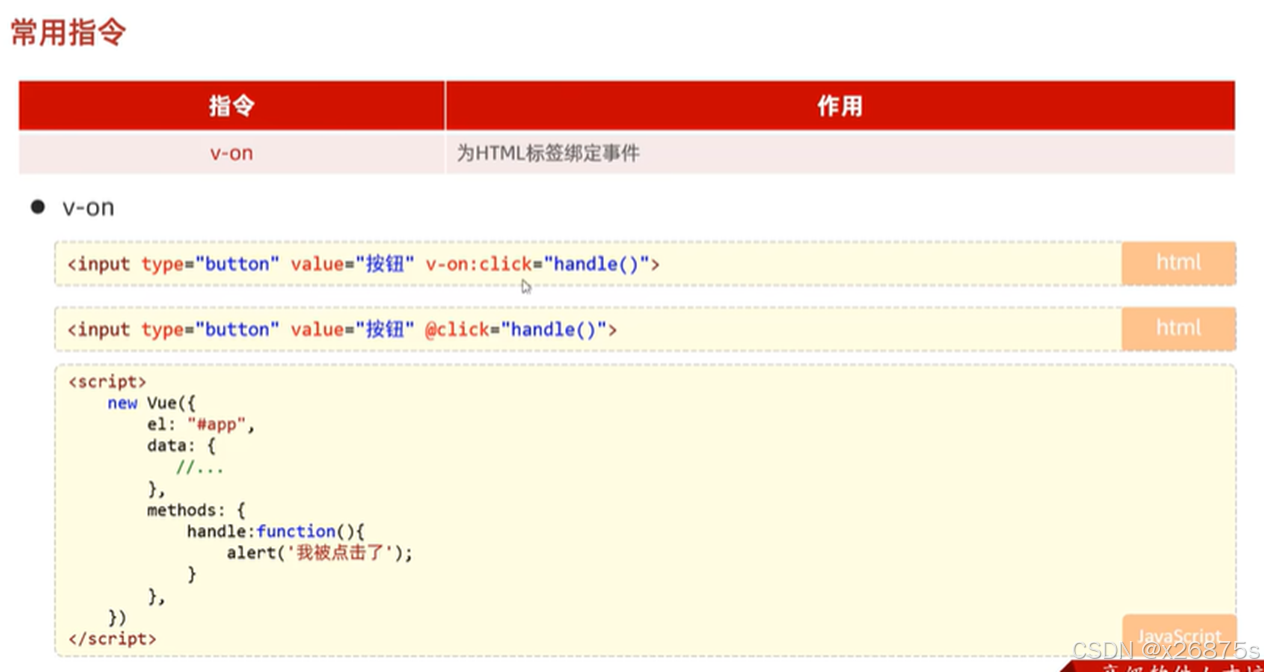Click the JavaScript label on script block

click(1179, 636)
